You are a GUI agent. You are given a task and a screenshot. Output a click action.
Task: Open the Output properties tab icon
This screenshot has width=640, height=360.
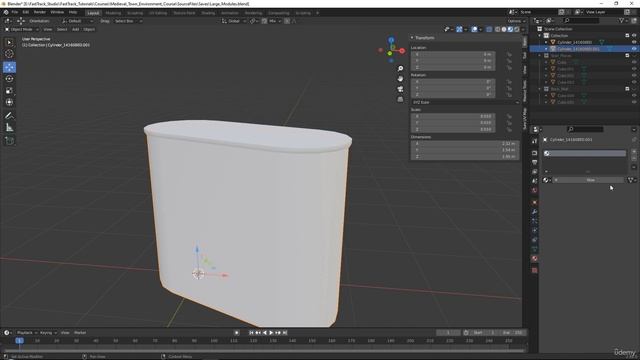point(534,162)
